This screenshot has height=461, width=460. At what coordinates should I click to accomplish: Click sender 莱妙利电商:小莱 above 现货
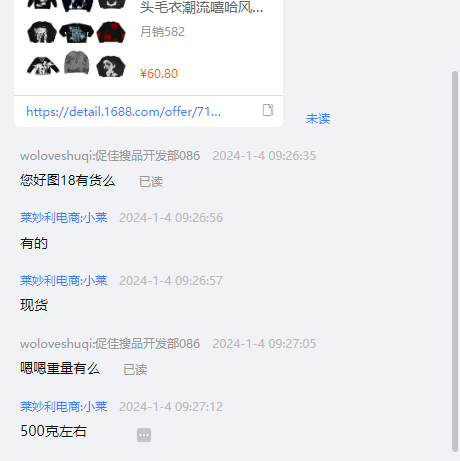tap(64, 281)
